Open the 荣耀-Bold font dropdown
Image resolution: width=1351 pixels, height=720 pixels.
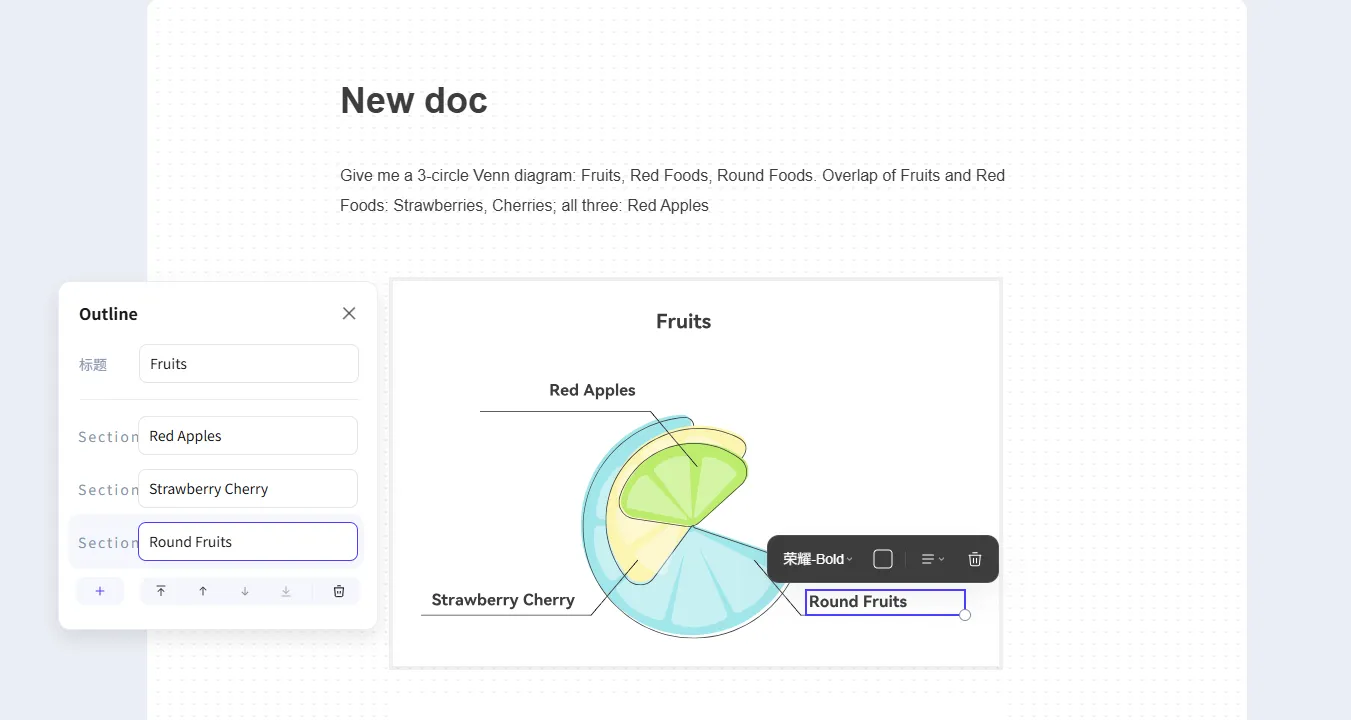pos(817,559)
